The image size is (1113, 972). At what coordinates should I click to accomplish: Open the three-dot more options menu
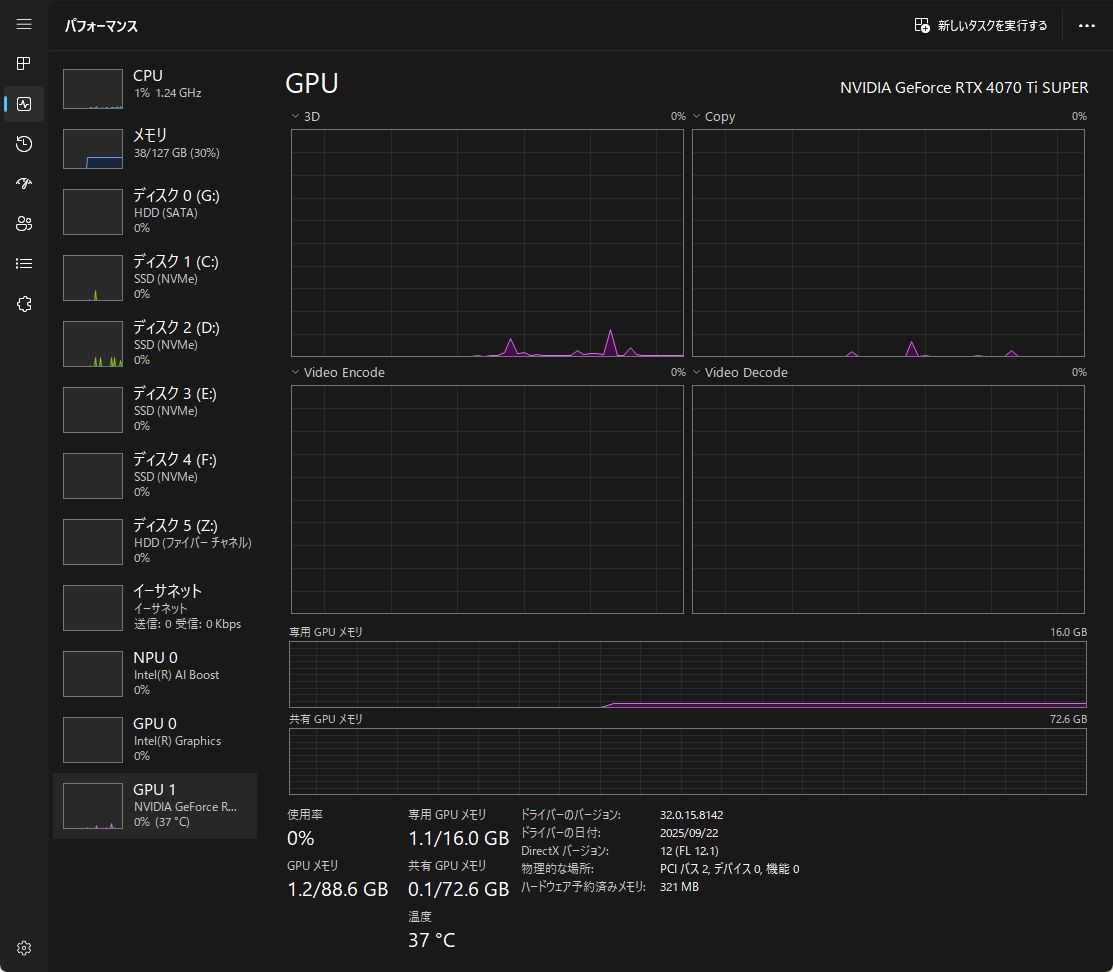(1087, 26)
